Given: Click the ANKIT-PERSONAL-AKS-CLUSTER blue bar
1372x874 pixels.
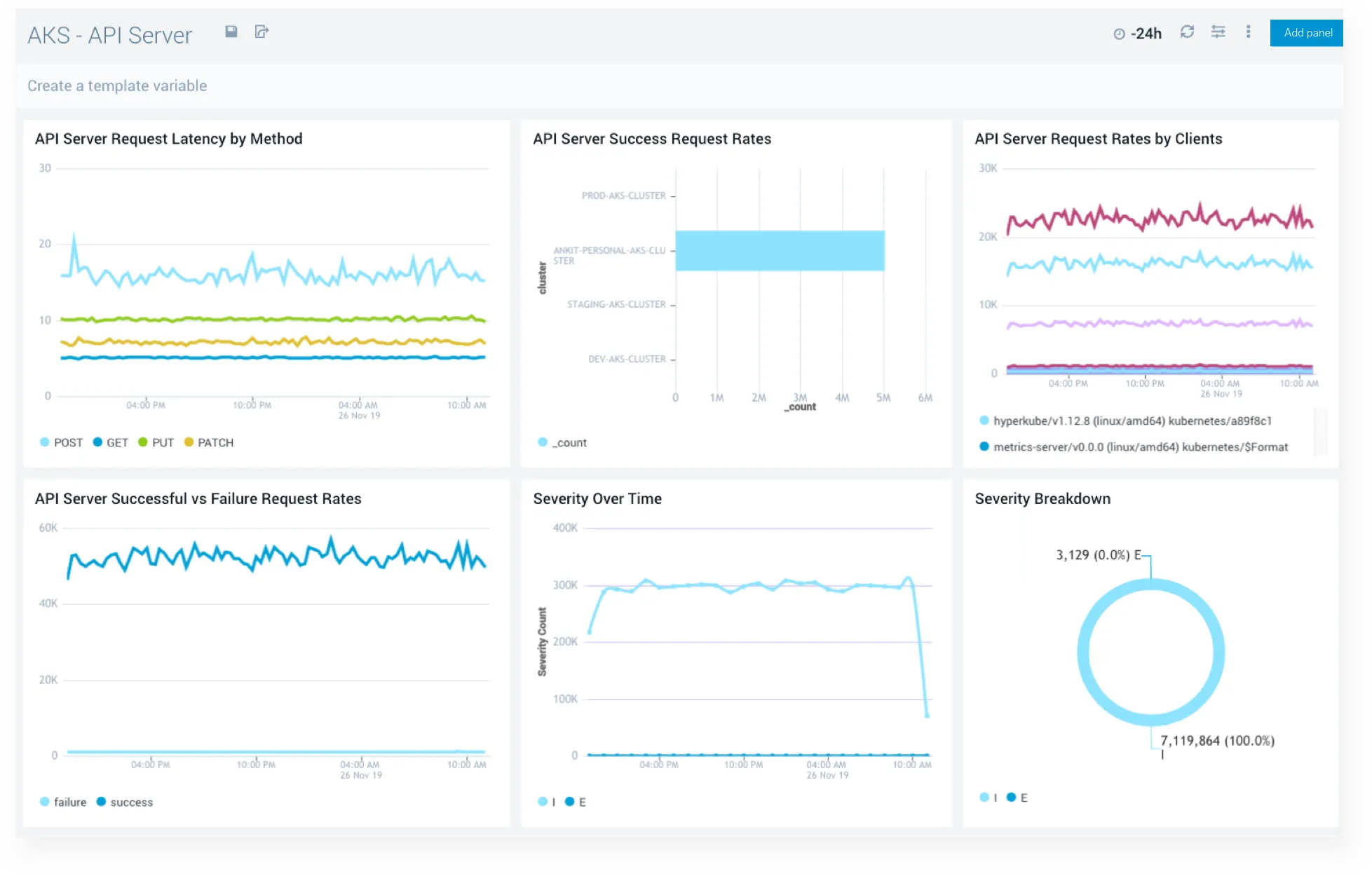Looking at the screenshot, I should pyautogui.click(x=780, y=250).
